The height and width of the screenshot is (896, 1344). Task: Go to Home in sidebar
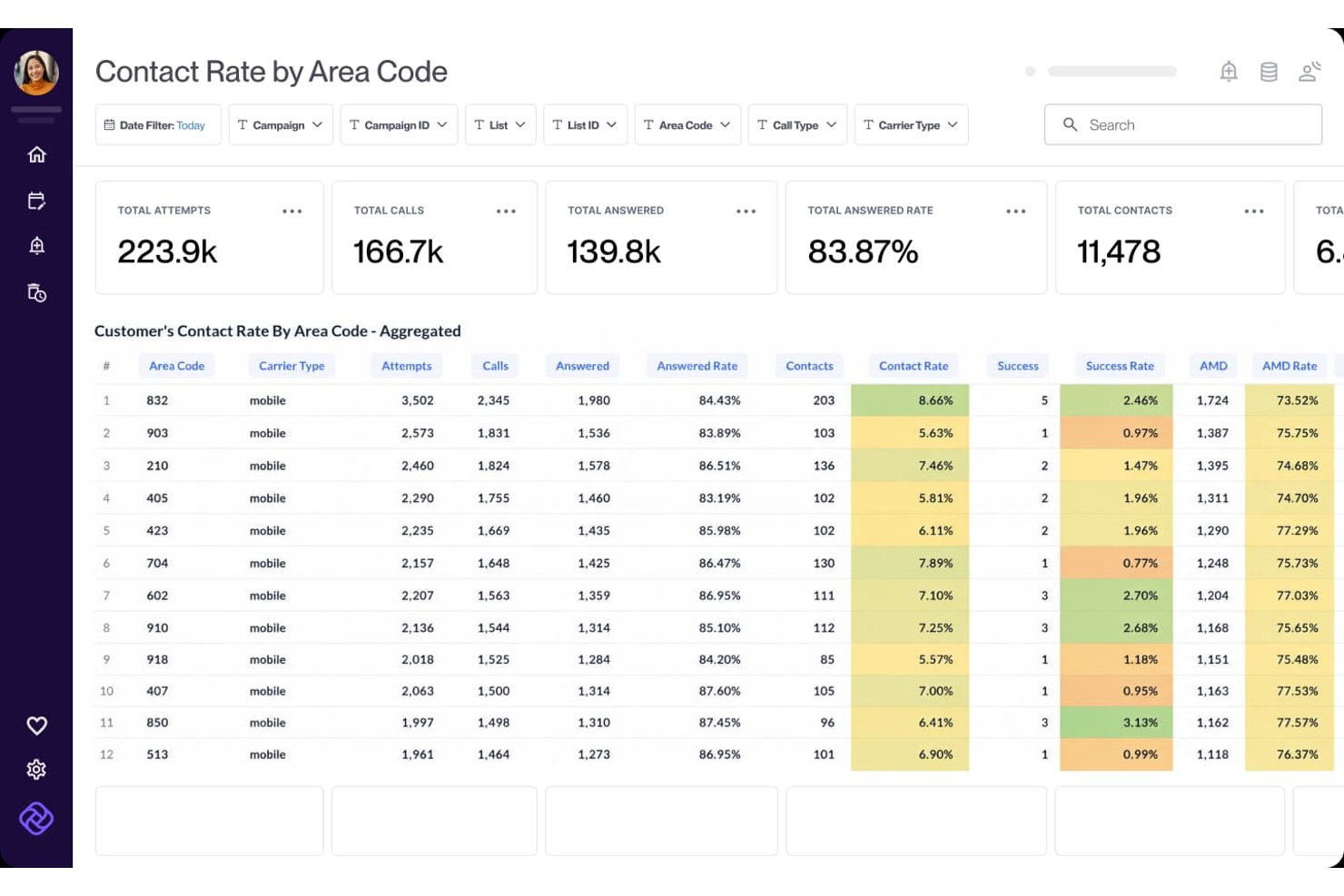(x=36, y=154)
